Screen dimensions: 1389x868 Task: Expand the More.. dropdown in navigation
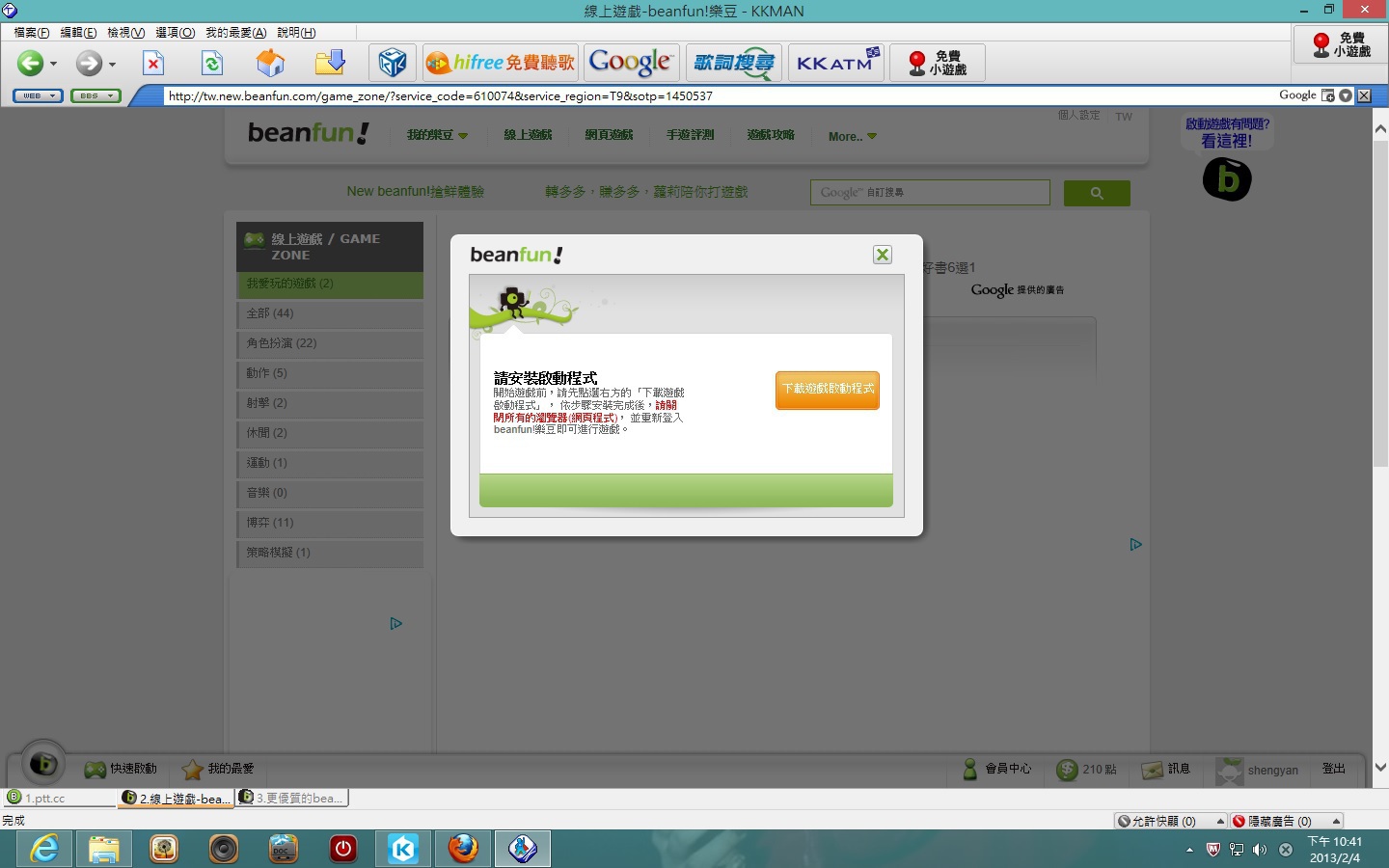pyautogui.click(x=853, y=136)
